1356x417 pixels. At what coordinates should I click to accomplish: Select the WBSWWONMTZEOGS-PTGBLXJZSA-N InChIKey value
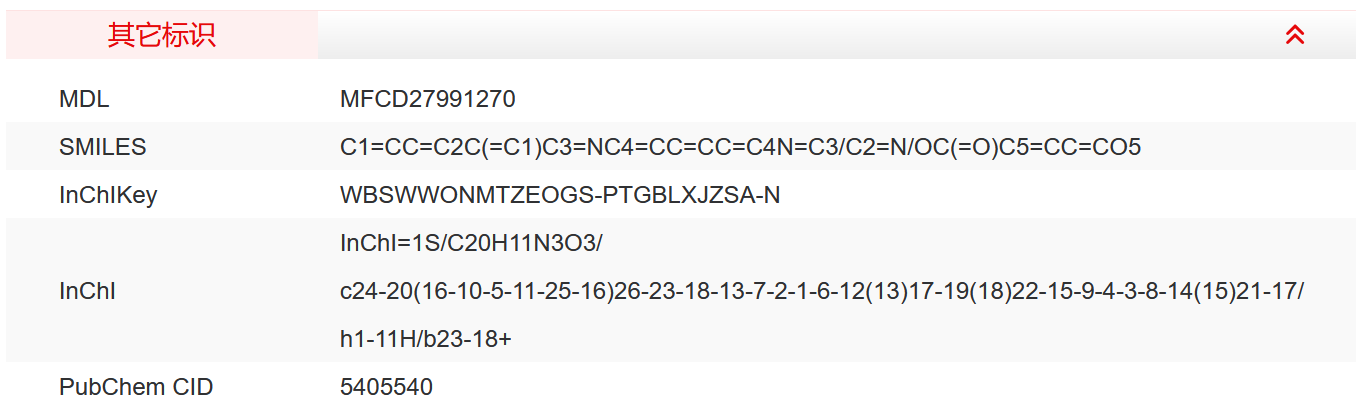[x=560, y=195]
